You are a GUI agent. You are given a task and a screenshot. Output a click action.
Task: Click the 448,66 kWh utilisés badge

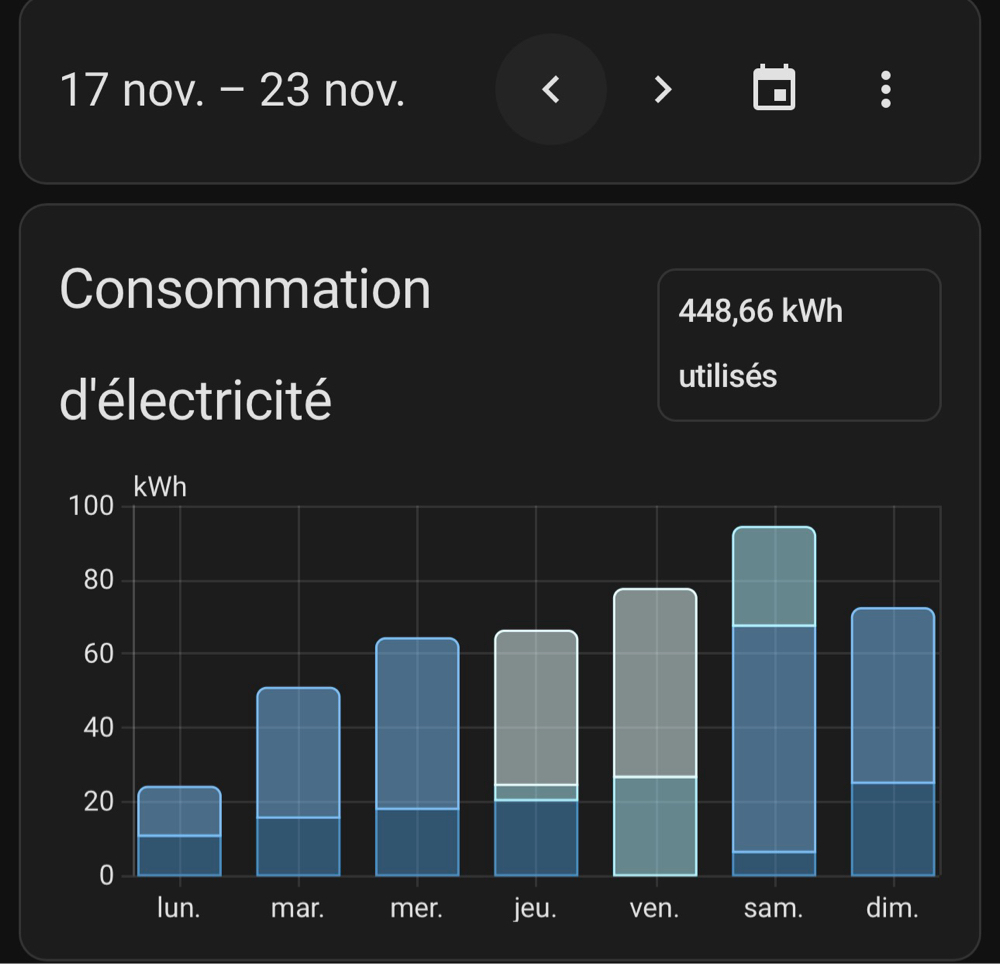click(x=798, y=344)
